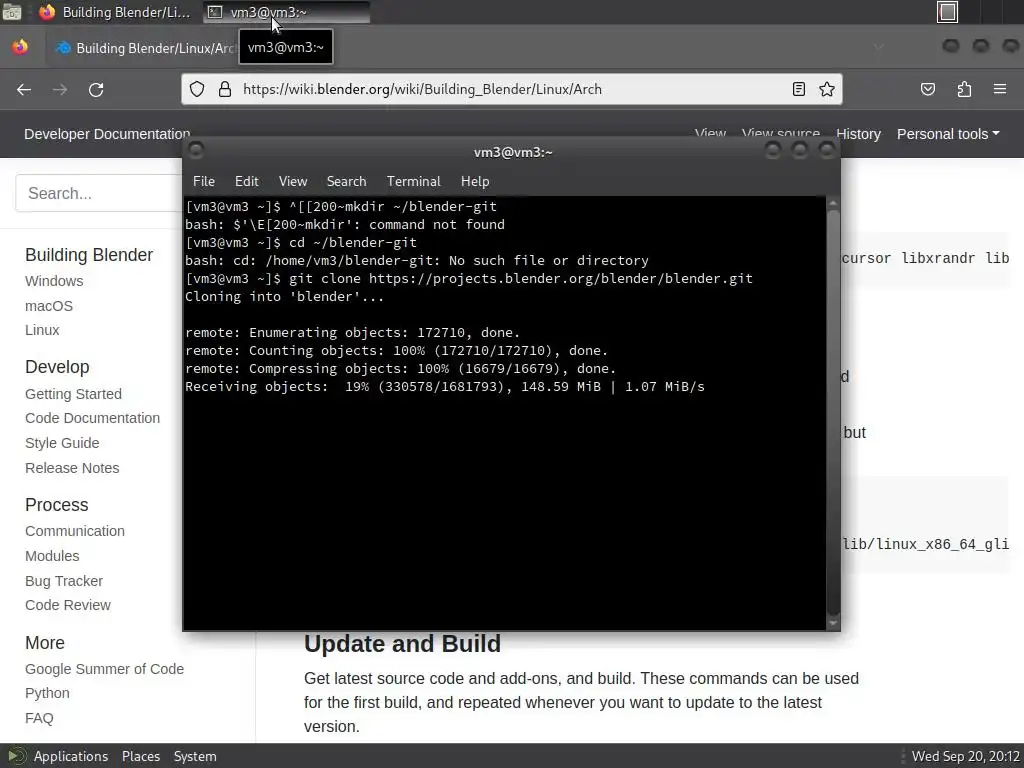Click the terminal vertical scrollbar track

click(x=833, y=413)
